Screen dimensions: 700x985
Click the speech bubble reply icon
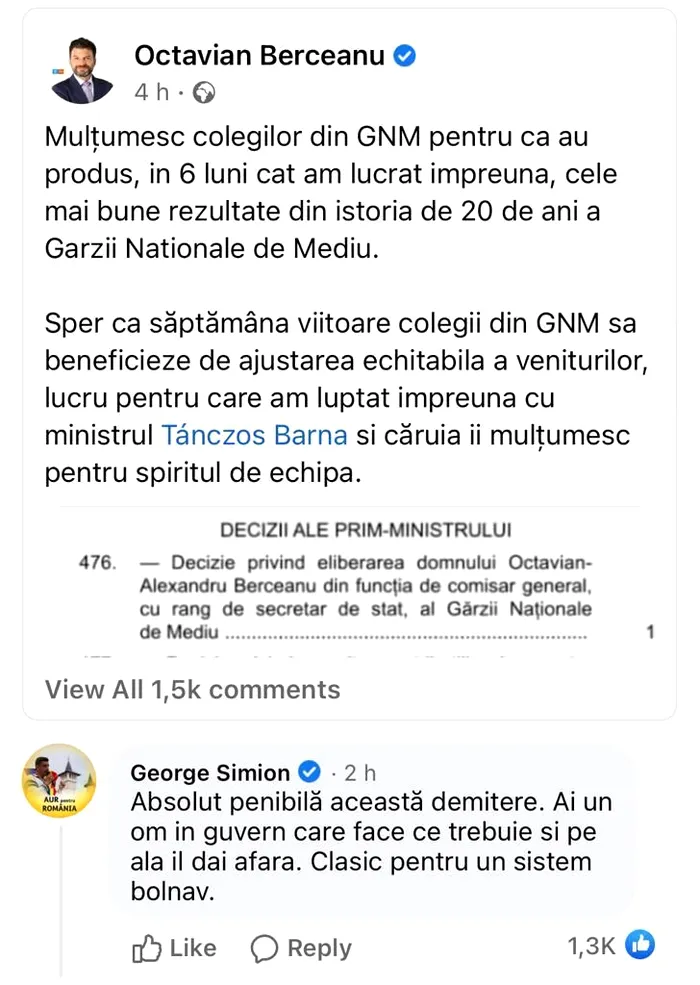265,948
